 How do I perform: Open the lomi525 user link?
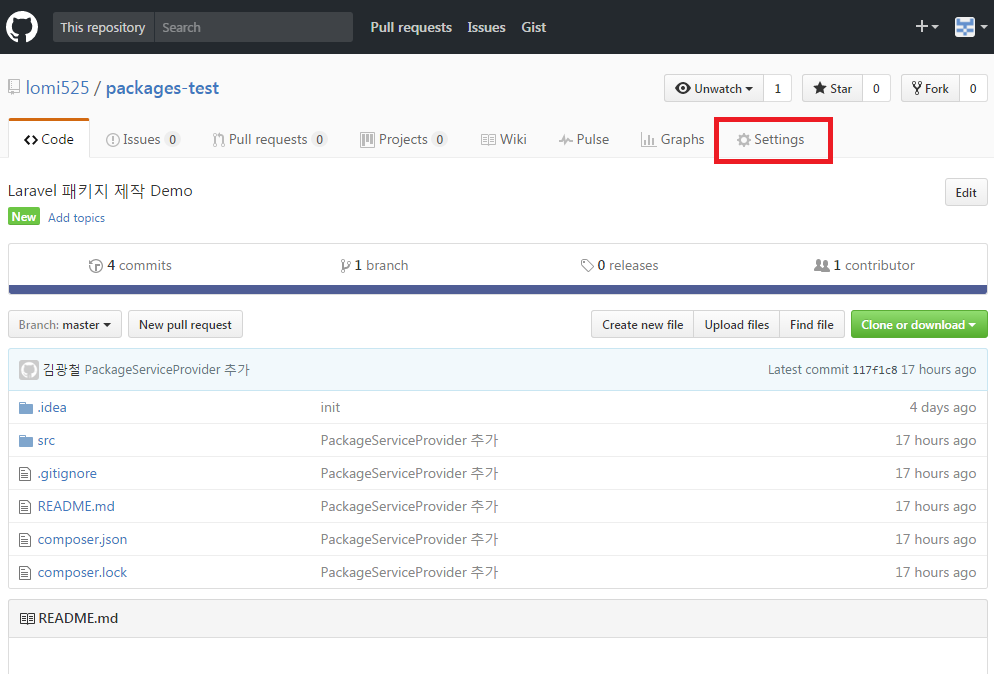[x=58, y=87]
